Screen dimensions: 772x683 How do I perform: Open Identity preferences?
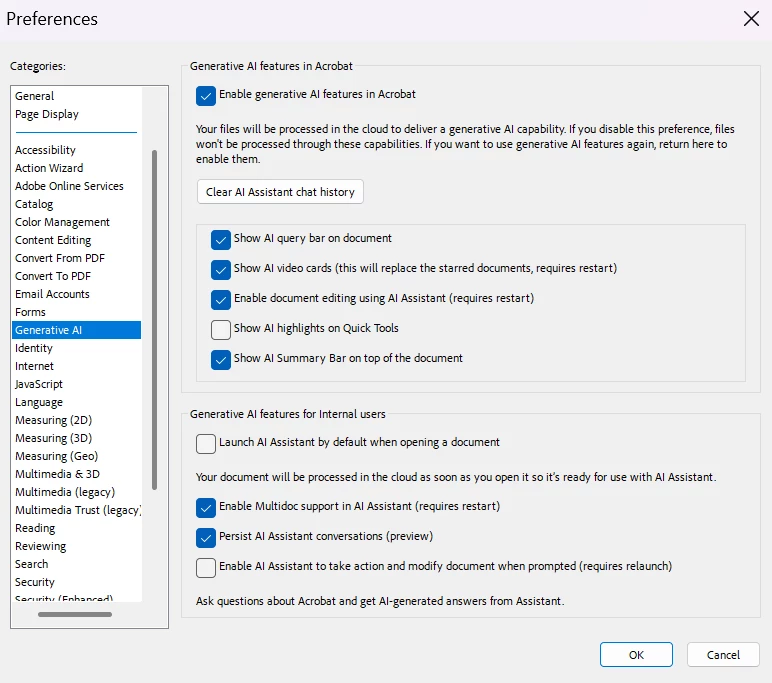click(x=76, y=348)
